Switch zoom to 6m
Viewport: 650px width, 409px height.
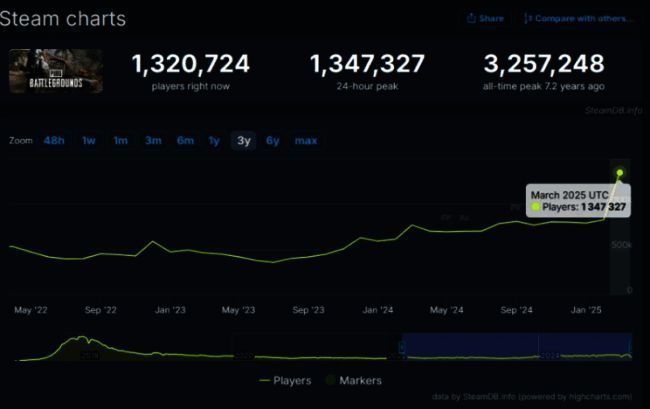[185, 141]
